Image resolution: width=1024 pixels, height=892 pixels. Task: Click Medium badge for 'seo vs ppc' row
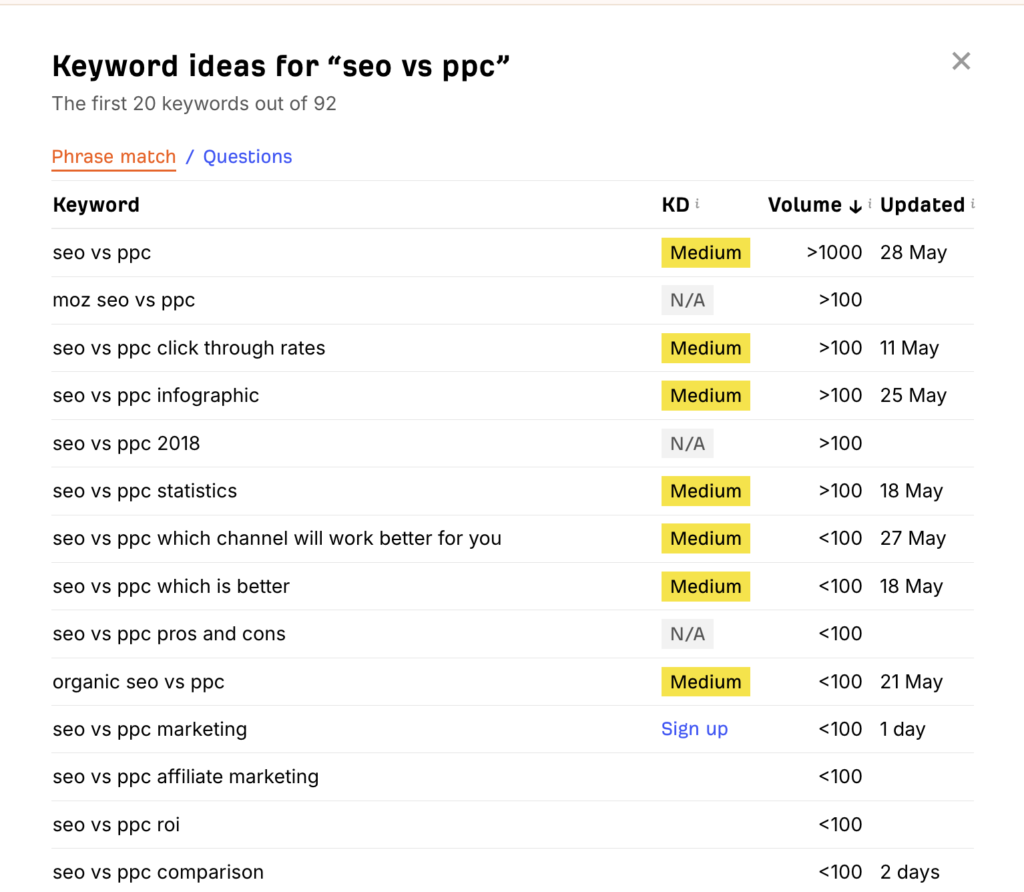pos(705,253)
